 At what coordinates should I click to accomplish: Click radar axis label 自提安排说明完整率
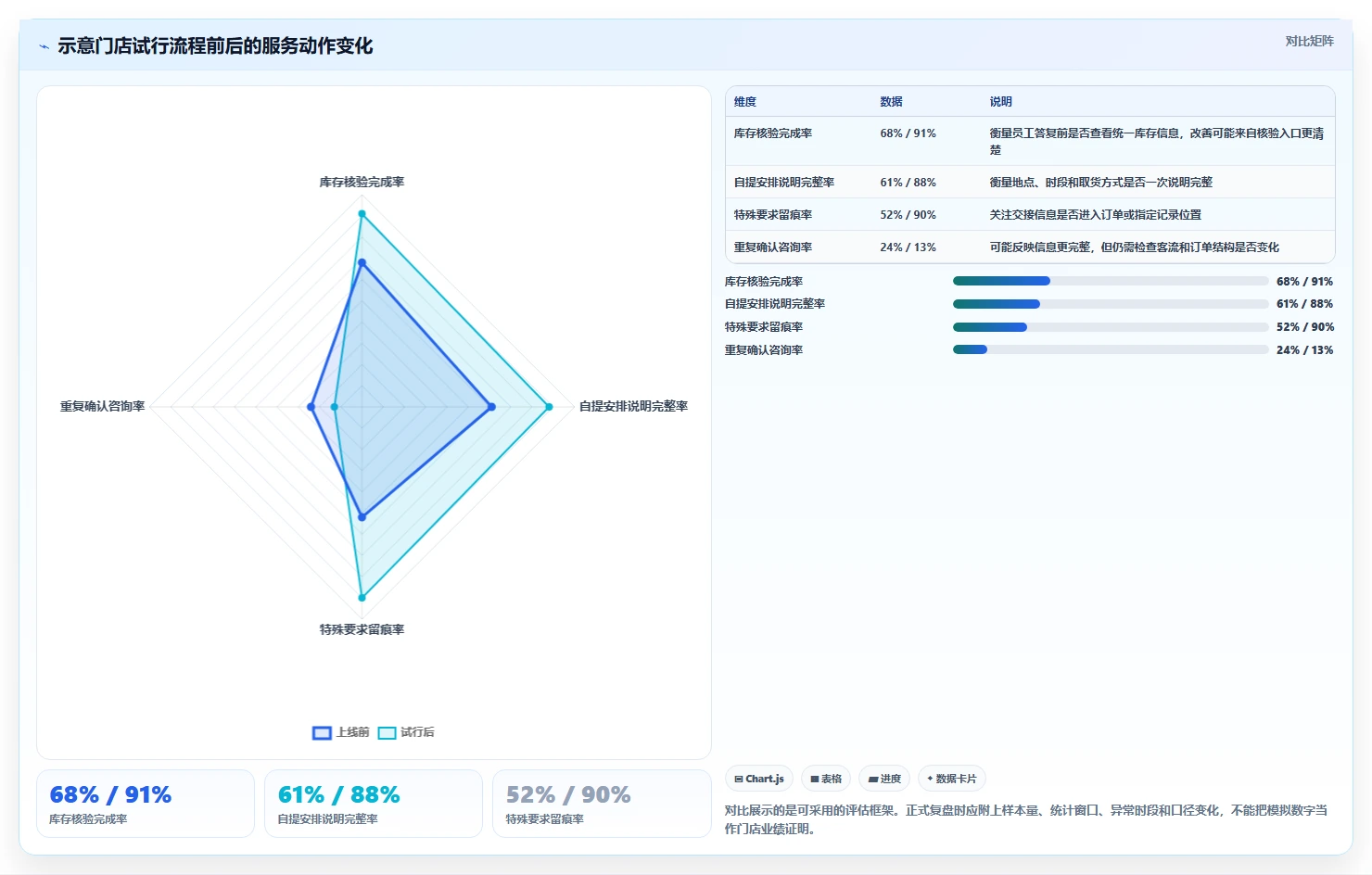[633, 406]
